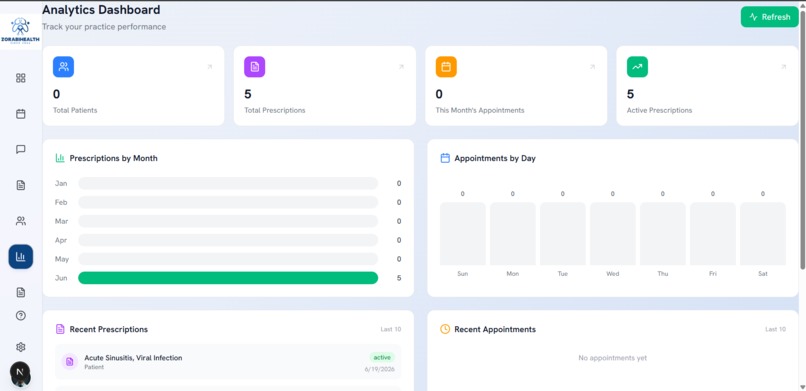Click the Recent Appointments clock icon
The height and width of the screenshot is (391, 806).
tap(445, 329)
